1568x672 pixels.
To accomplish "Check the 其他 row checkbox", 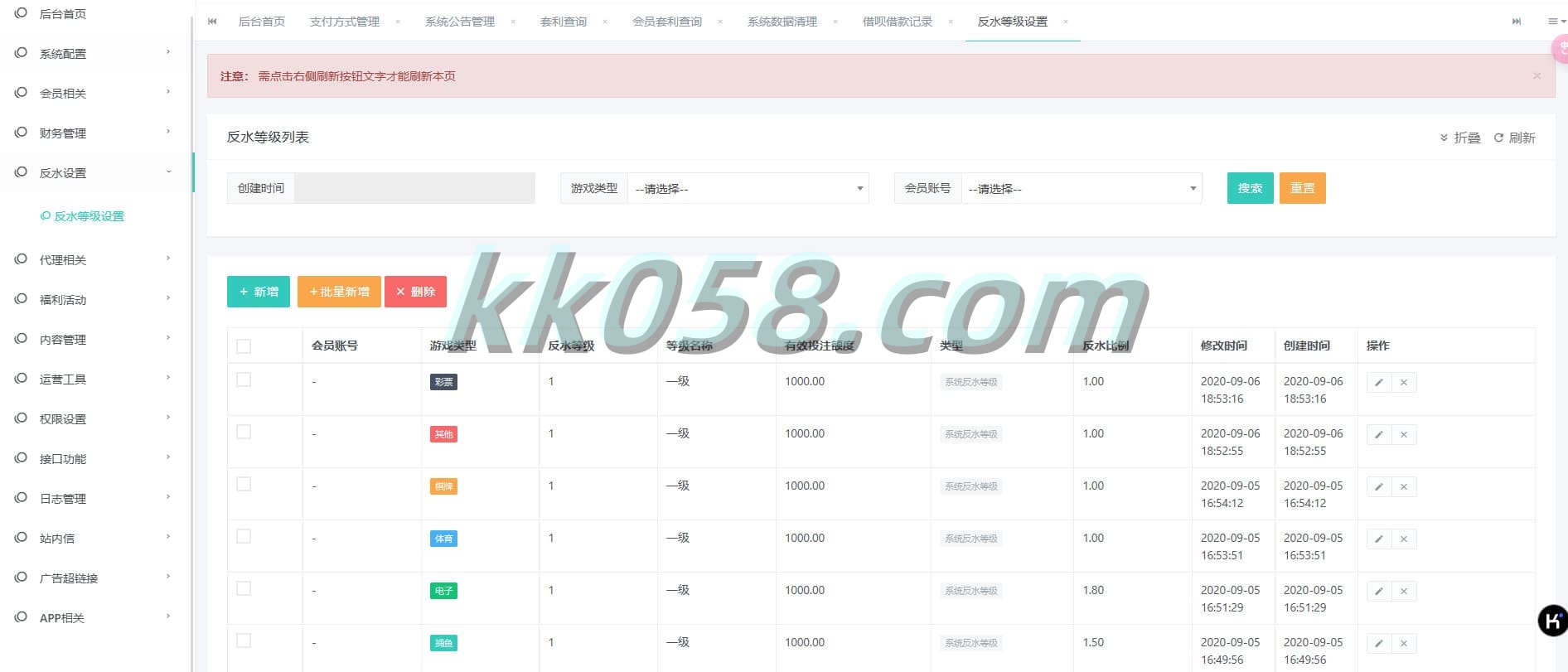I will [244, 432].
